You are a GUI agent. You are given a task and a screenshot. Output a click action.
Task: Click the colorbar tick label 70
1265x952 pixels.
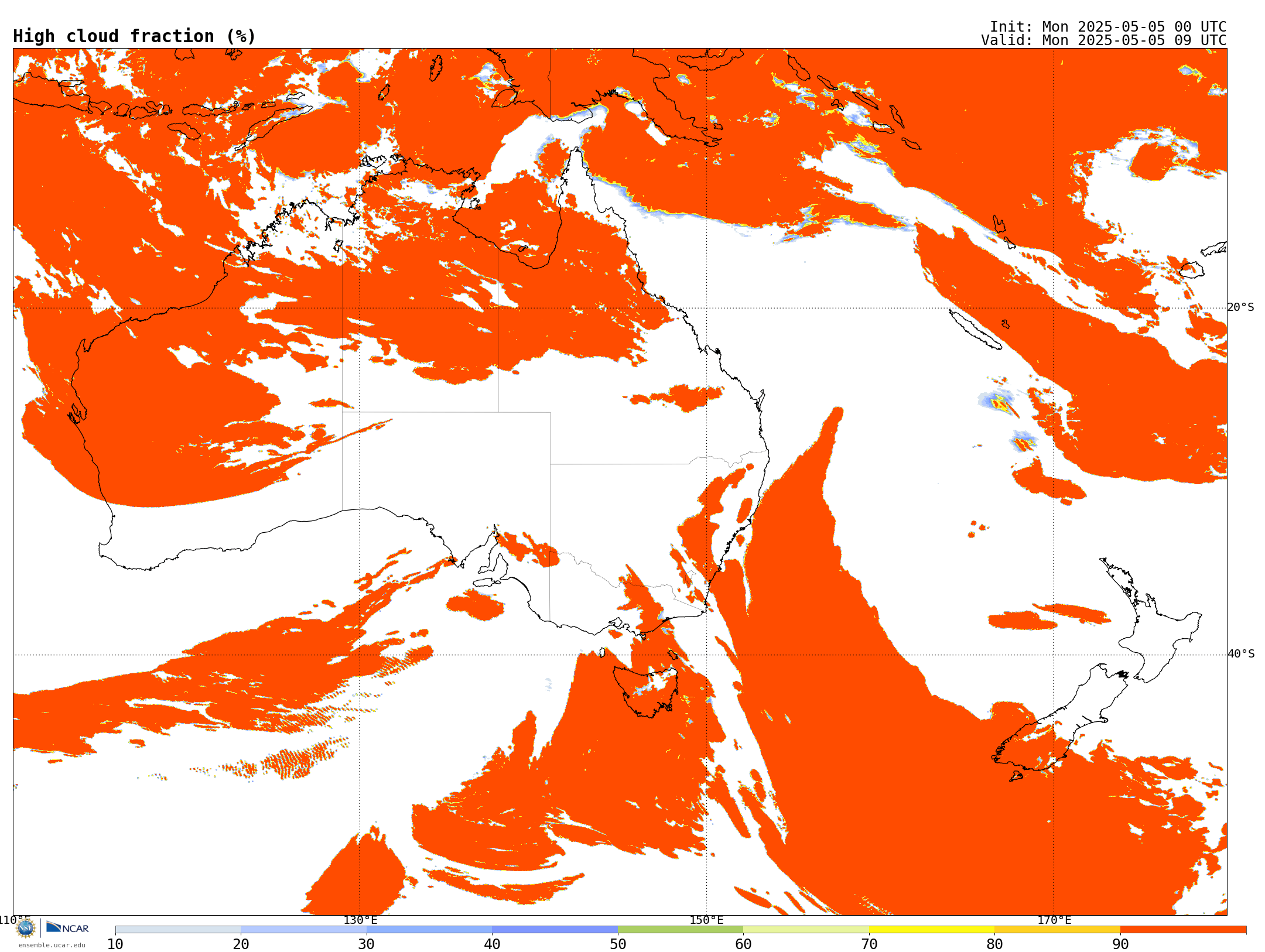point(869,944)
